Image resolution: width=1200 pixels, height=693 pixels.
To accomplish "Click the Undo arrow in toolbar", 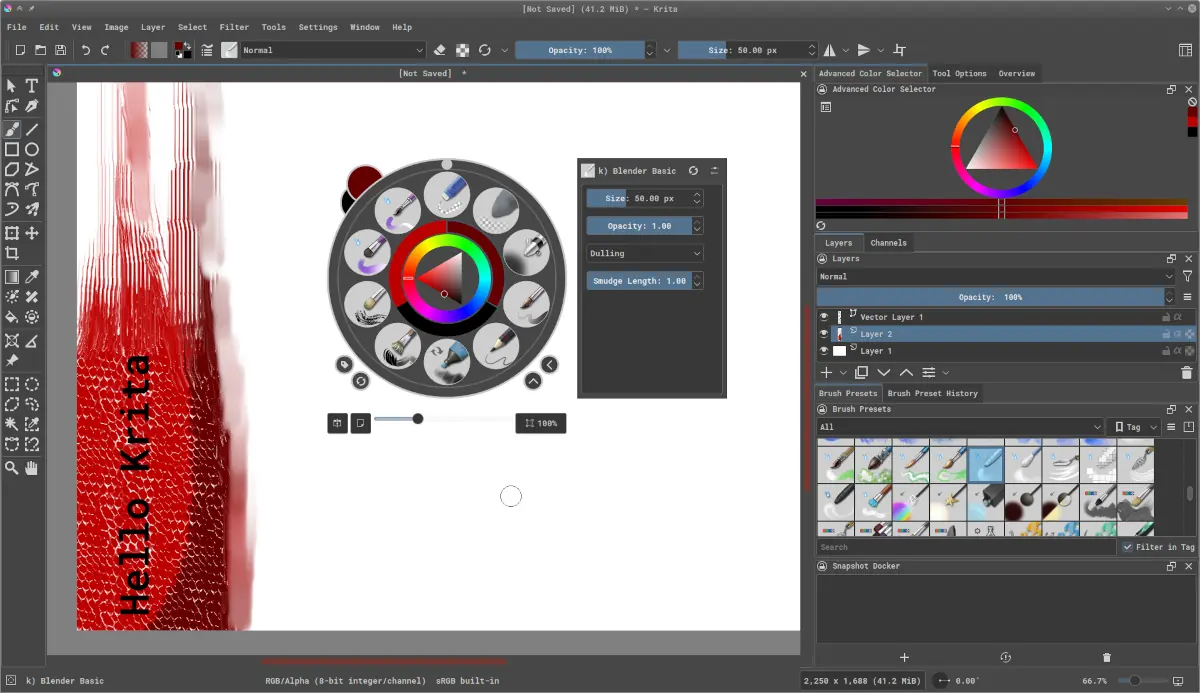I will (86, 50).
